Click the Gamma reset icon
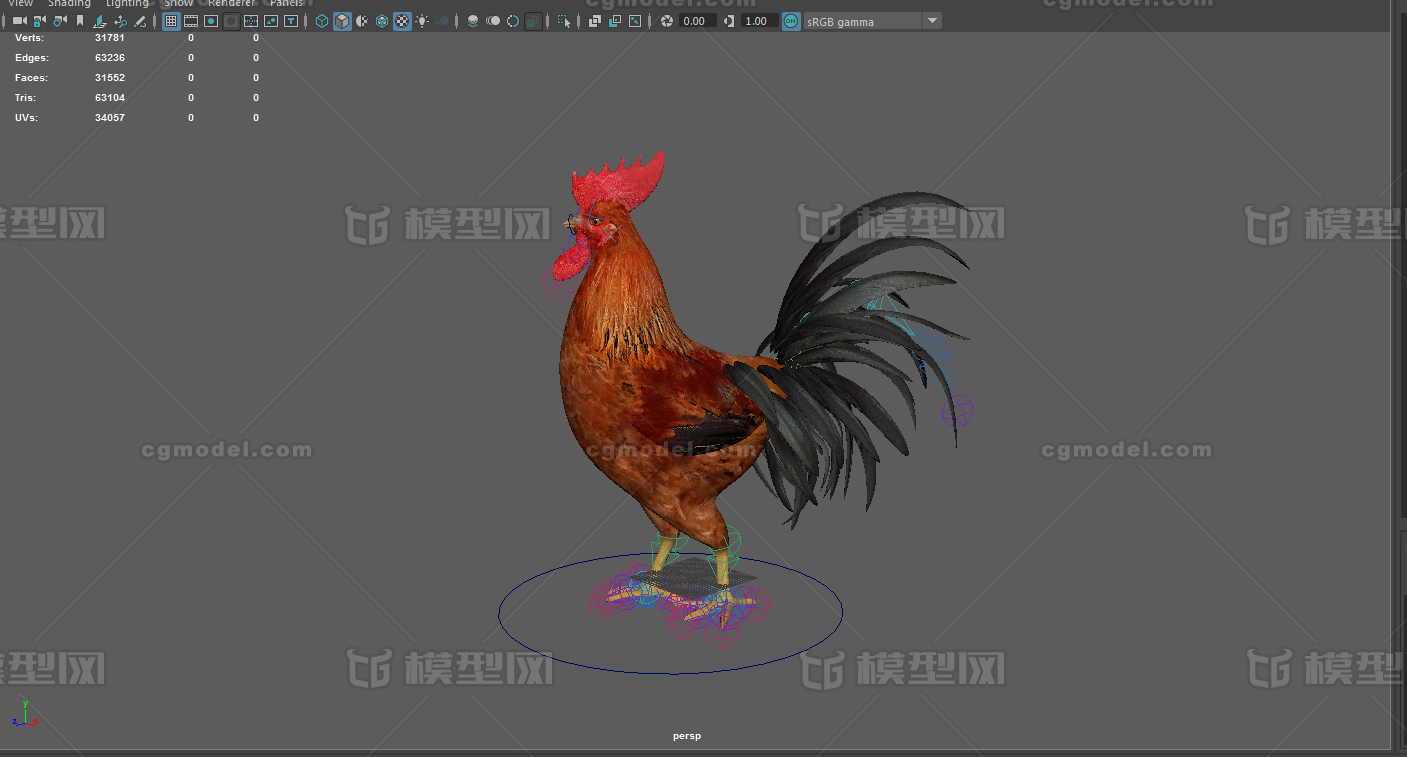The width and height of the screenshot is (1407, 757). pyautogui.click(x=729, y=21)
